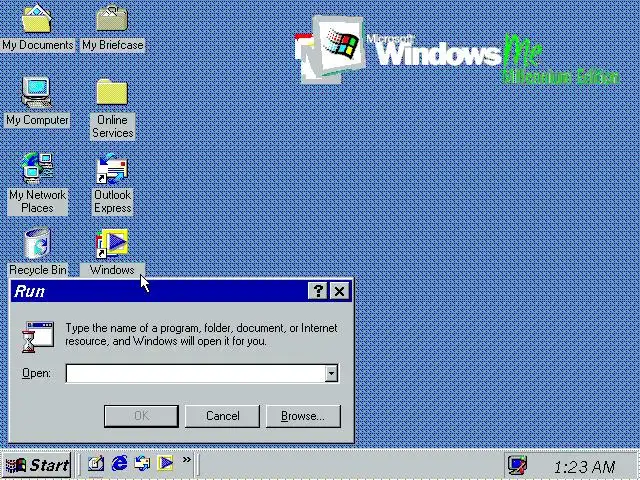
Task: Open Outlook Express from Quick Launch
Action: (x=142, y=463)
